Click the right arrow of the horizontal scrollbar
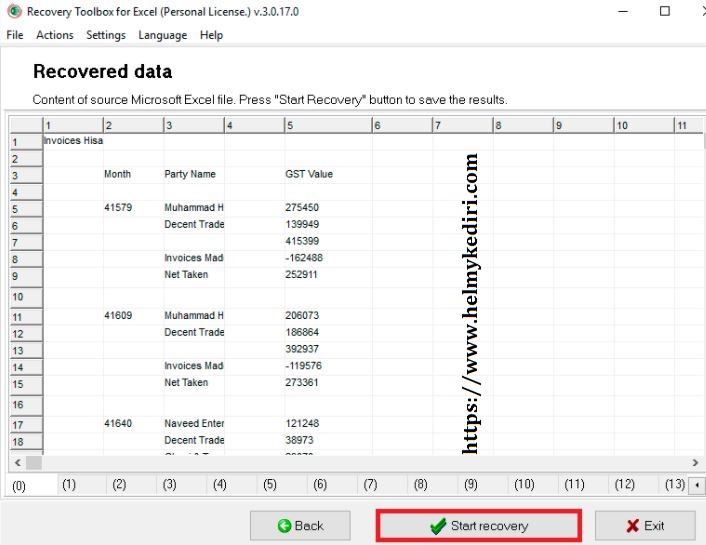Image resolution: width=706 pixels, height=545 pixels. 695,463
